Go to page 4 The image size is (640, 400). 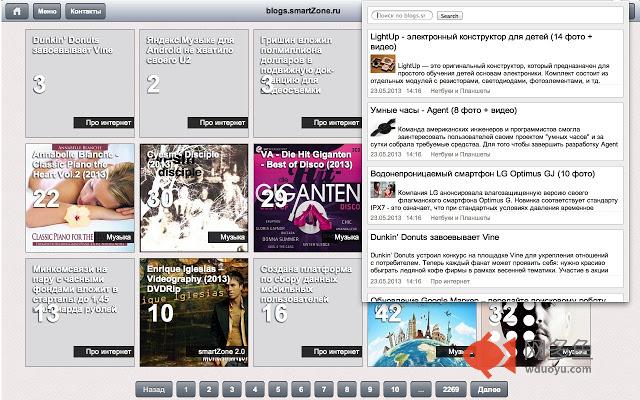pyautogui.click(x=255, y=389)
